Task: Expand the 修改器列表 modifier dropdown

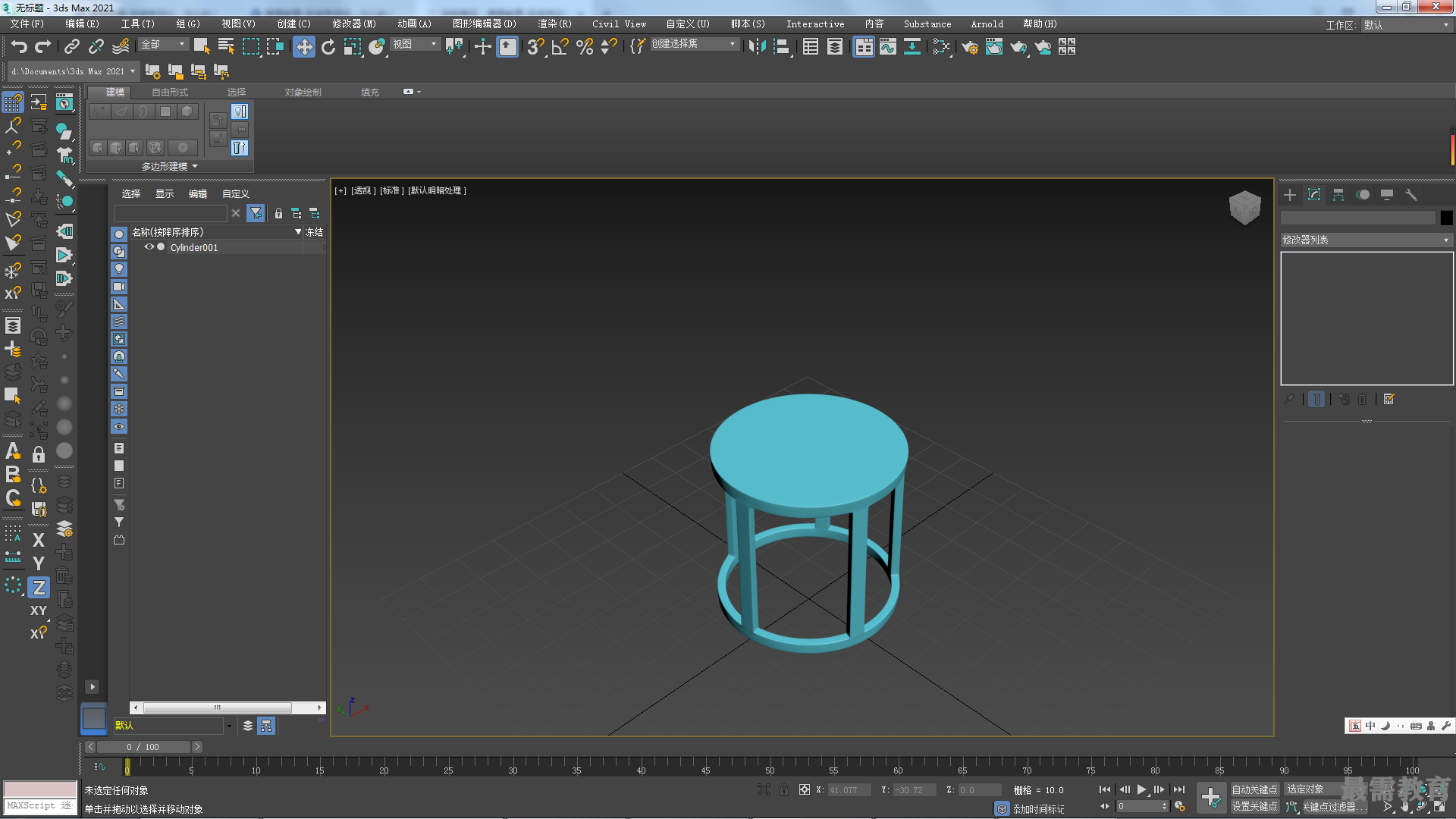Action: 1366,240
